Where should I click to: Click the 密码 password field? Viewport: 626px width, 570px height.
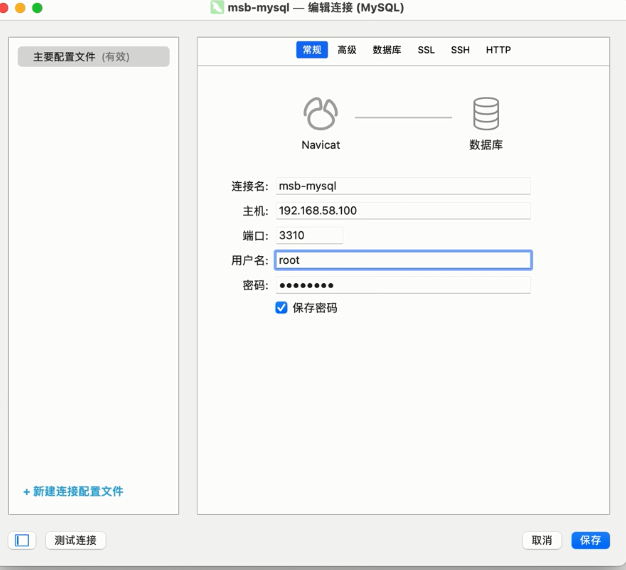(403, 285)
